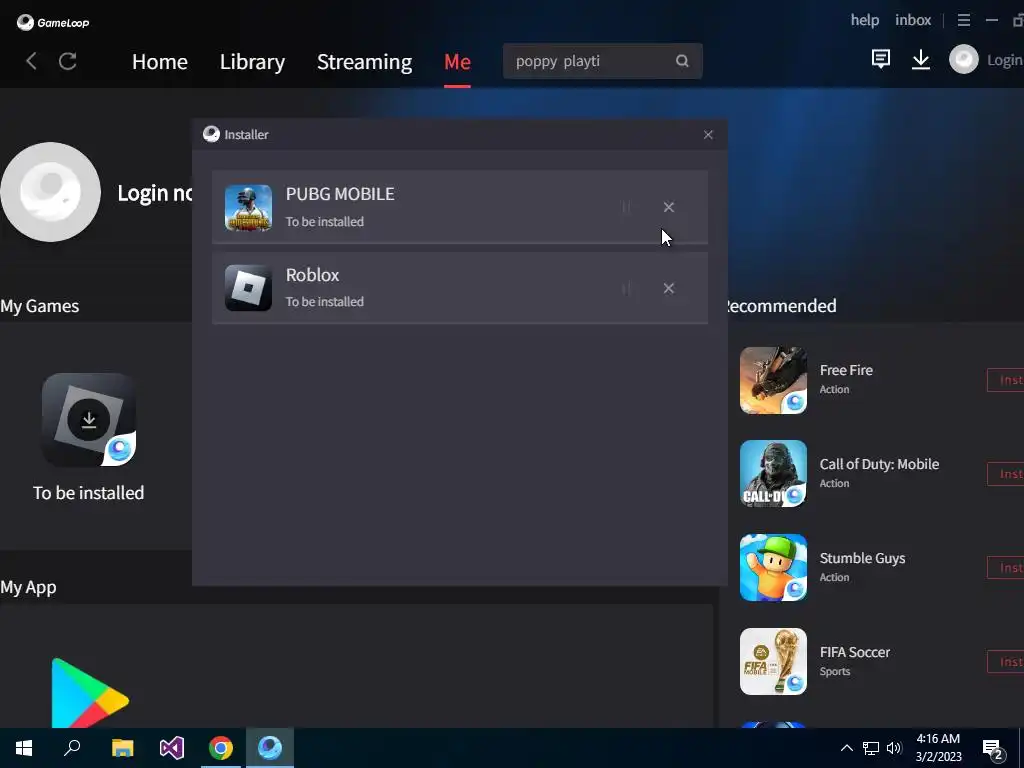Image resolution: width=1024 pixels, height=768 pixels.
Task: Open the notification center icon
Action: [x=993, y=749]
